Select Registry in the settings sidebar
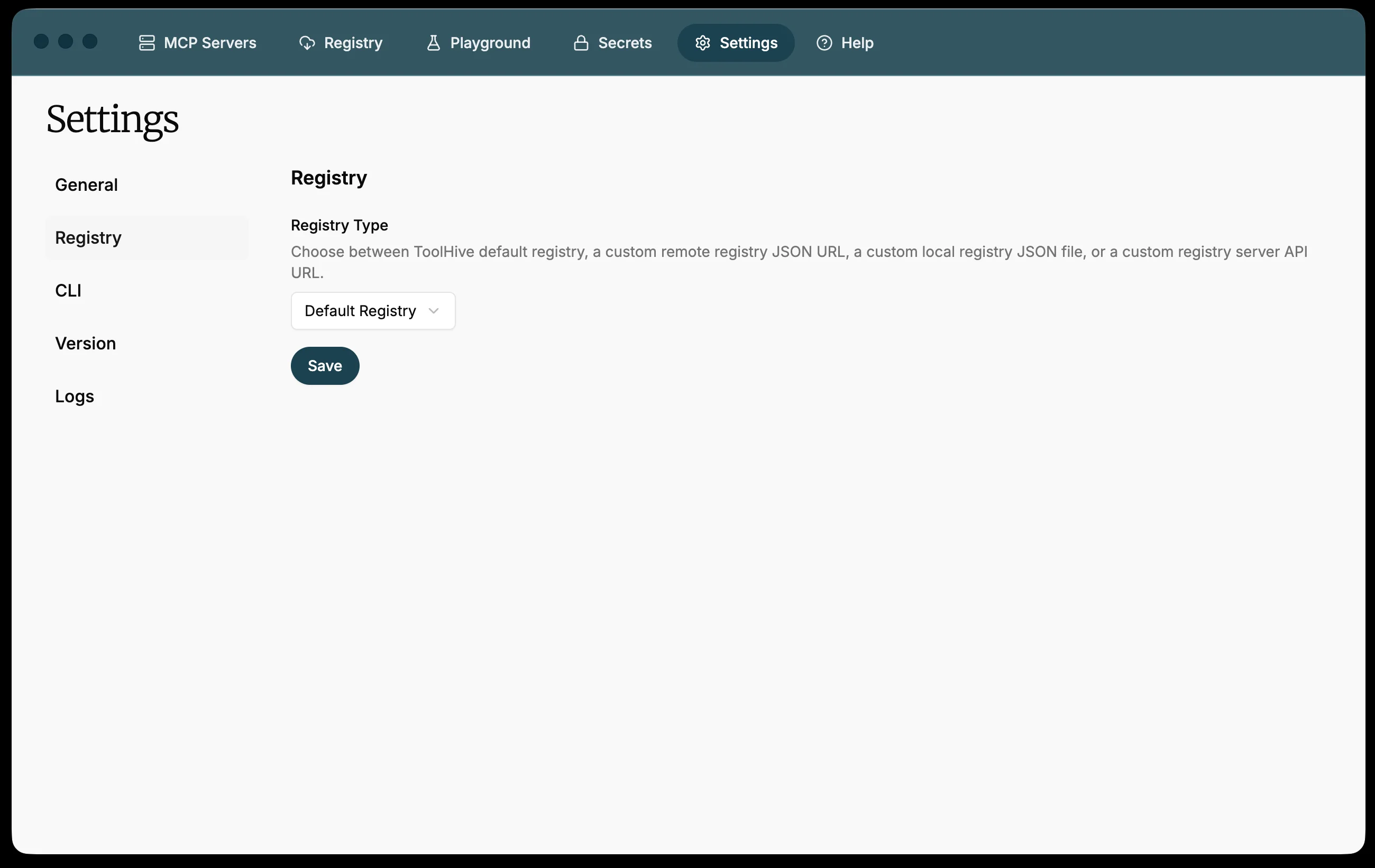This screenshot has height=868, width=1375. tap(88, 238)
